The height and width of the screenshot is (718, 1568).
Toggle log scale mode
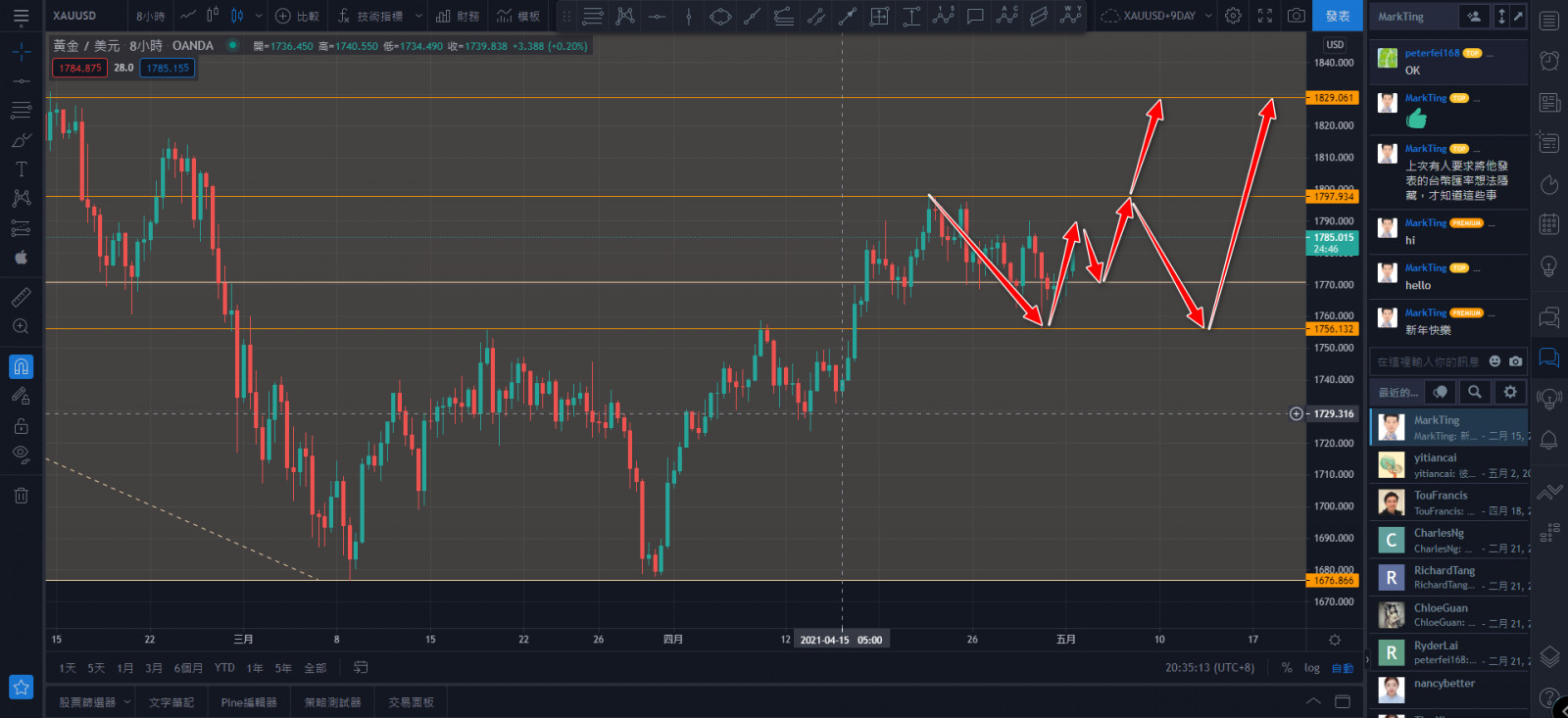click(1312, 668)
